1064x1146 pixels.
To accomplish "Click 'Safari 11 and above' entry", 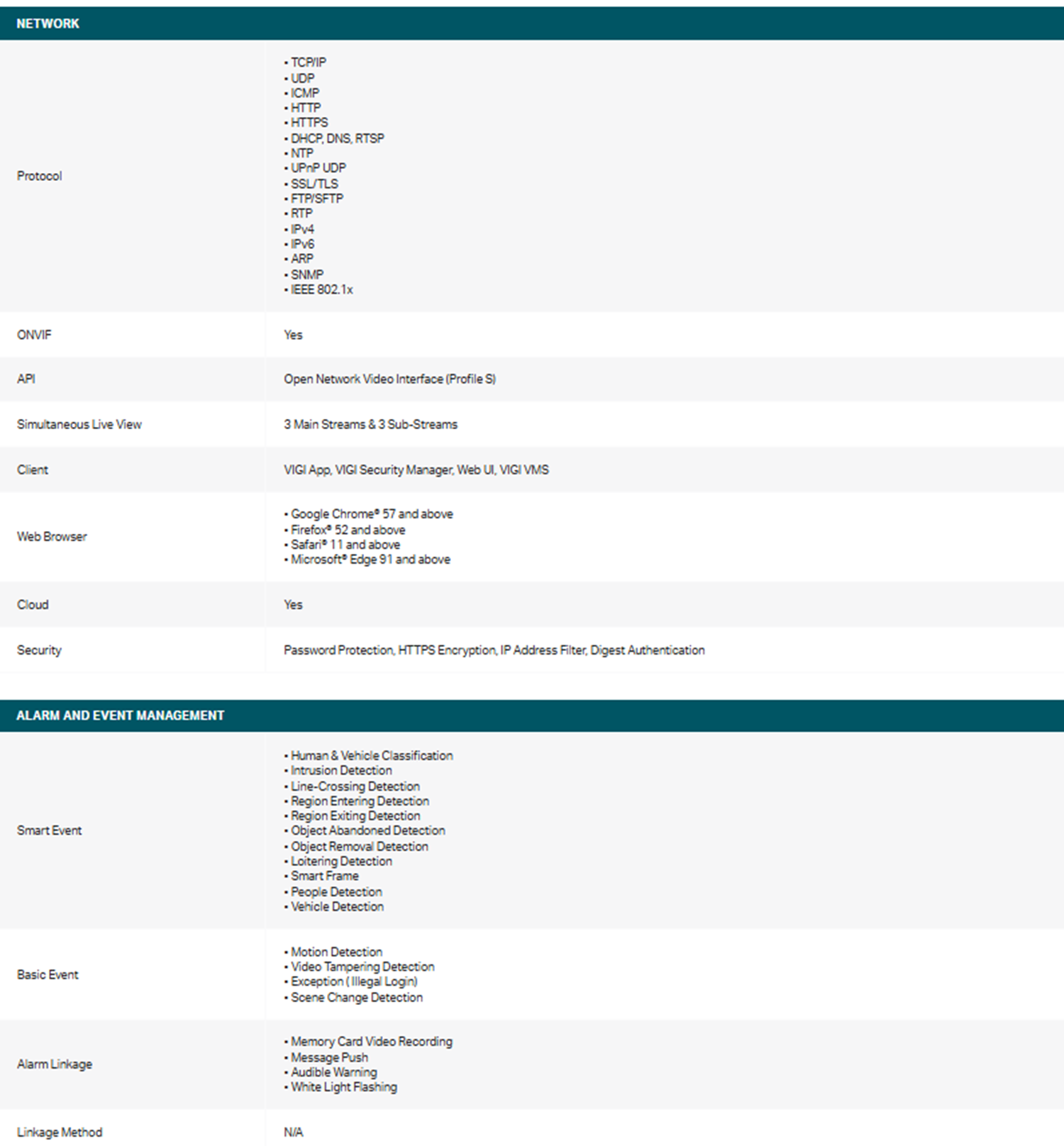I will [345, 545].
